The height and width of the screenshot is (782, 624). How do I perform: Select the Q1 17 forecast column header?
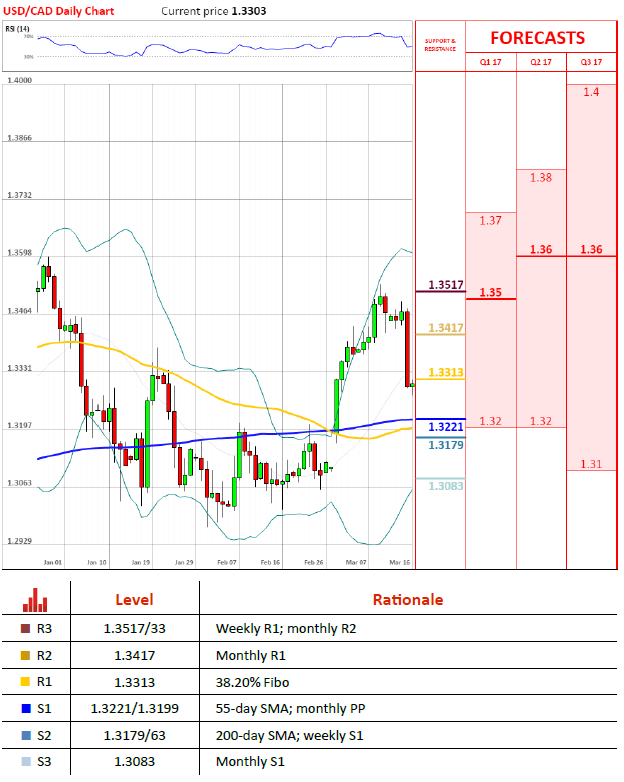[x=490, y=62]
